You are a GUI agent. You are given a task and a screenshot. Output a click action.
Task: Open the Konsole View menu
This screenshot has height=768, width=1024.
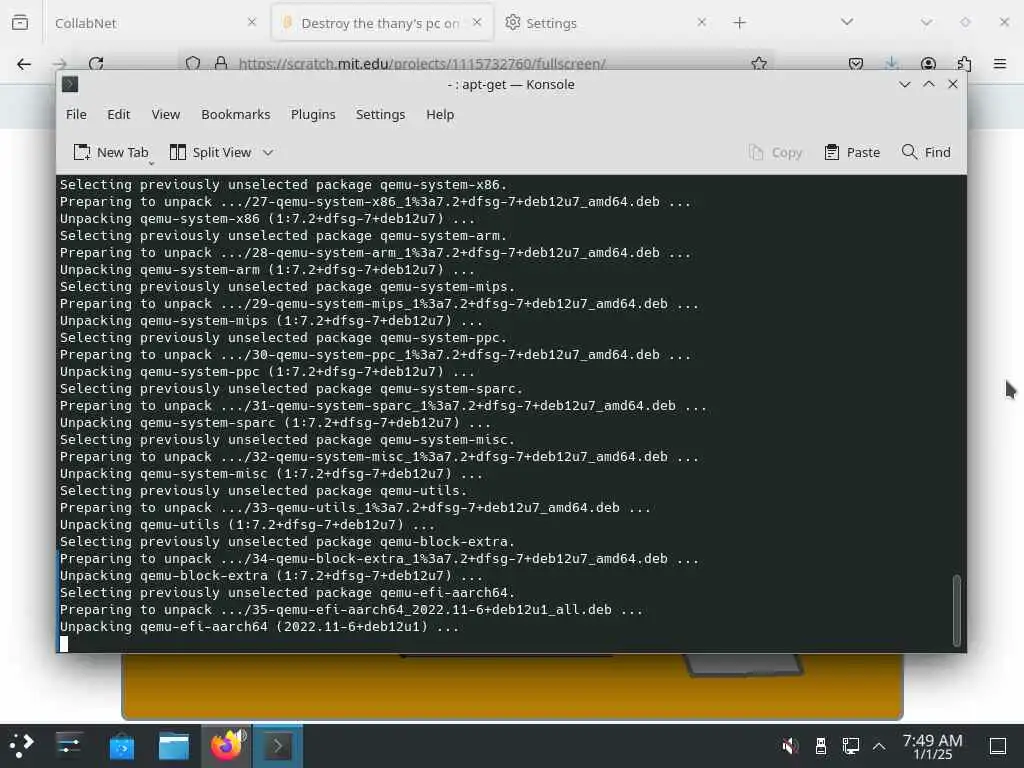click(x=165, y=114)
